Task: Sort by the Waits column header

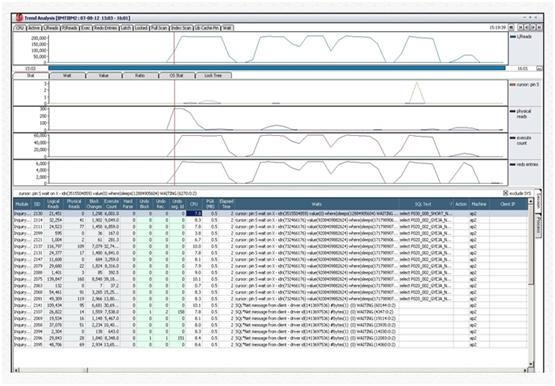Action: (x=316, y=204)
